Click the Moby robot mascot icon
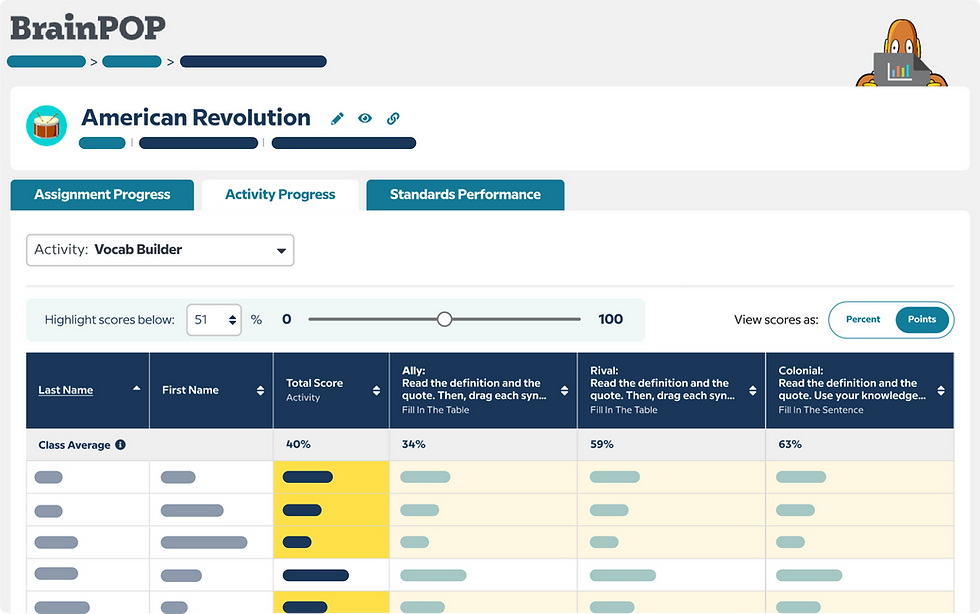Viewport: 980px width, 614px height. click(901, 54)
